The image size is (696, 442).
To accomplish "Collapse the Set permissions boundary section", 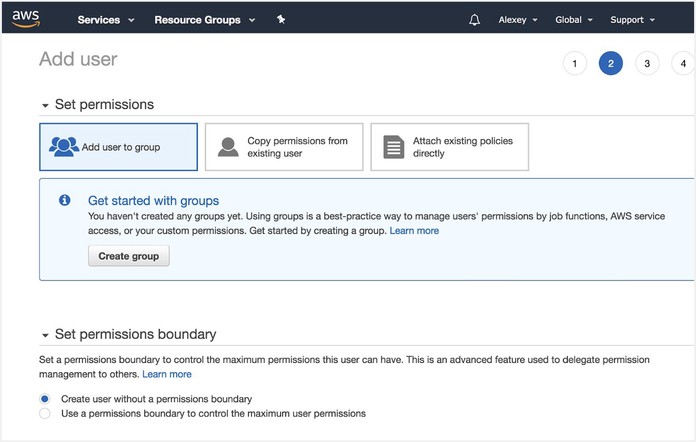I will [x=45, y=335].
